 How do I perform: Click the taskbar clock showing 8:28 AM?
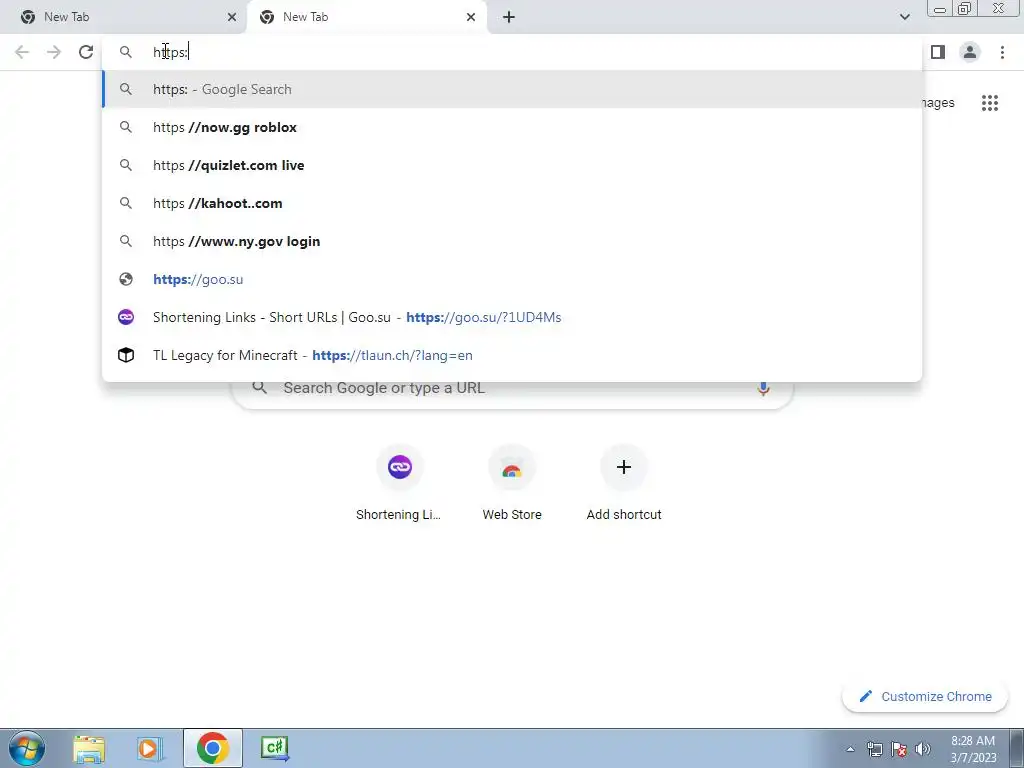point(973,749)
